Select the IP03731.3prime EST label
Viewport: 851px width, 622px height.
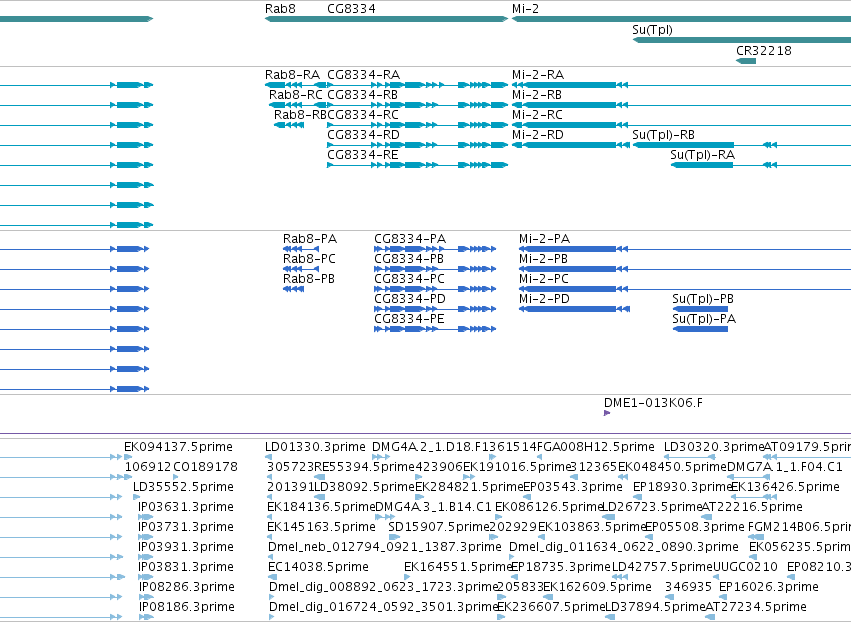pos(186,527)
